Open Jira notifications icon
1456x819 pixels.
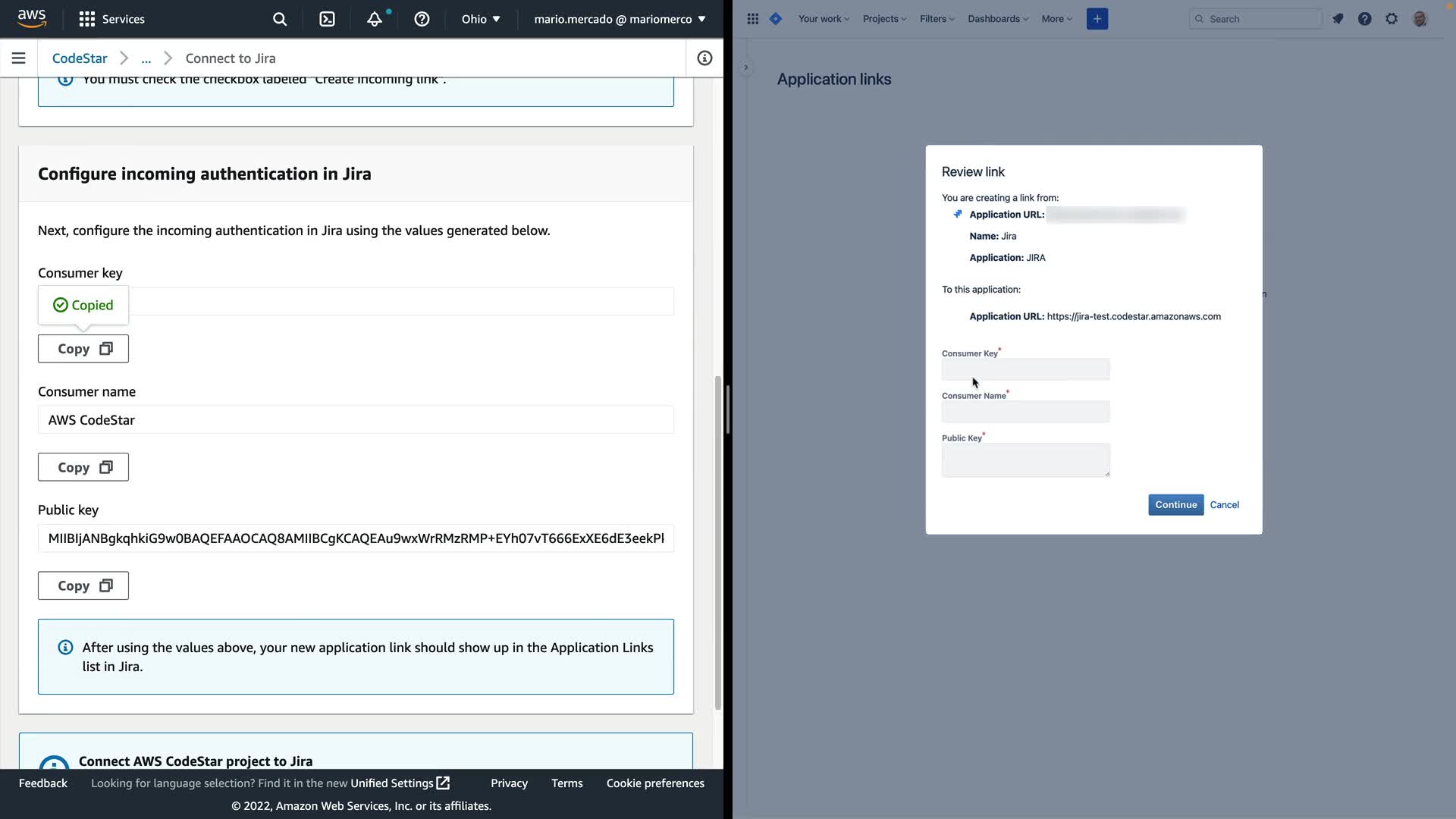[1338, 19]
